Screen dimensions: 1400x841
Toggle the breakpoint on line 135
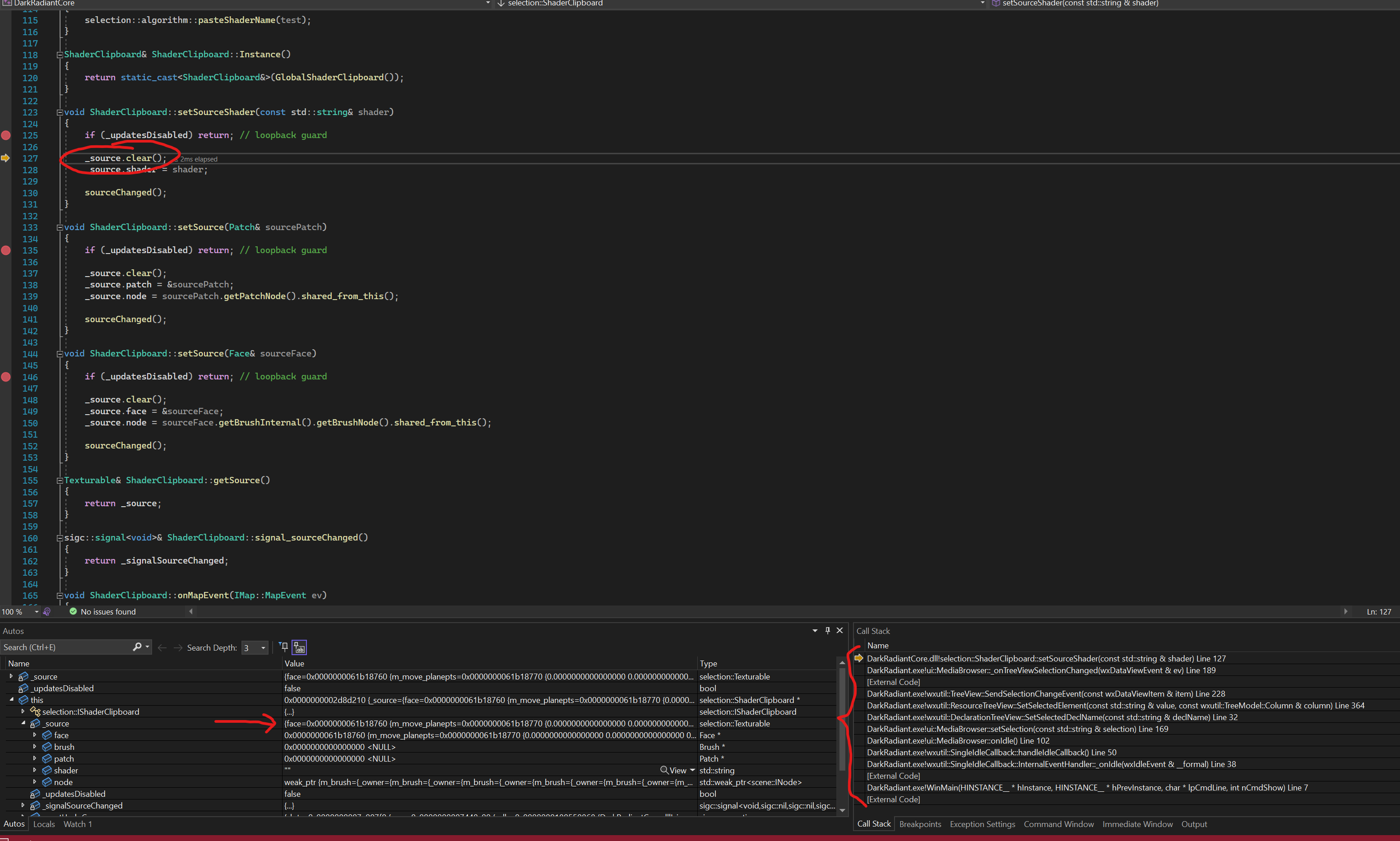[6, 250]
